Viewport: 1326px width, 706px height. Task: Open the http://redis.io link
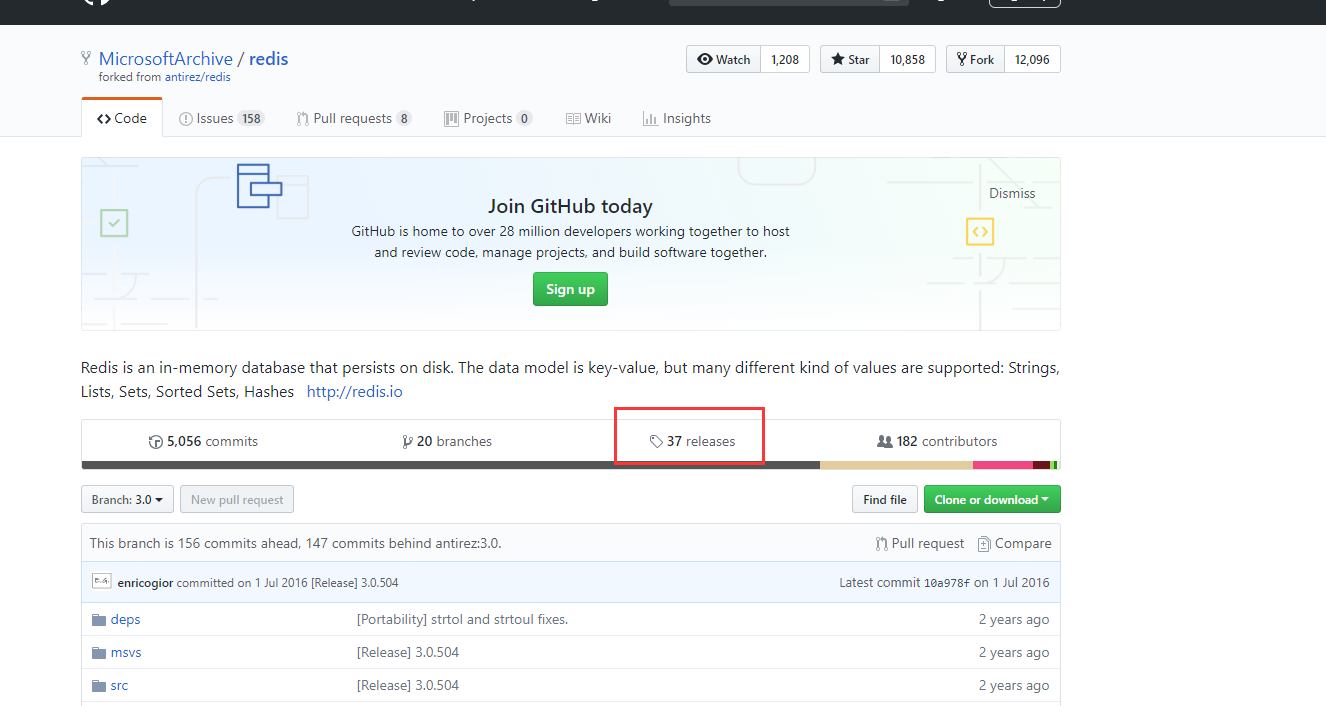coord(354,391)
